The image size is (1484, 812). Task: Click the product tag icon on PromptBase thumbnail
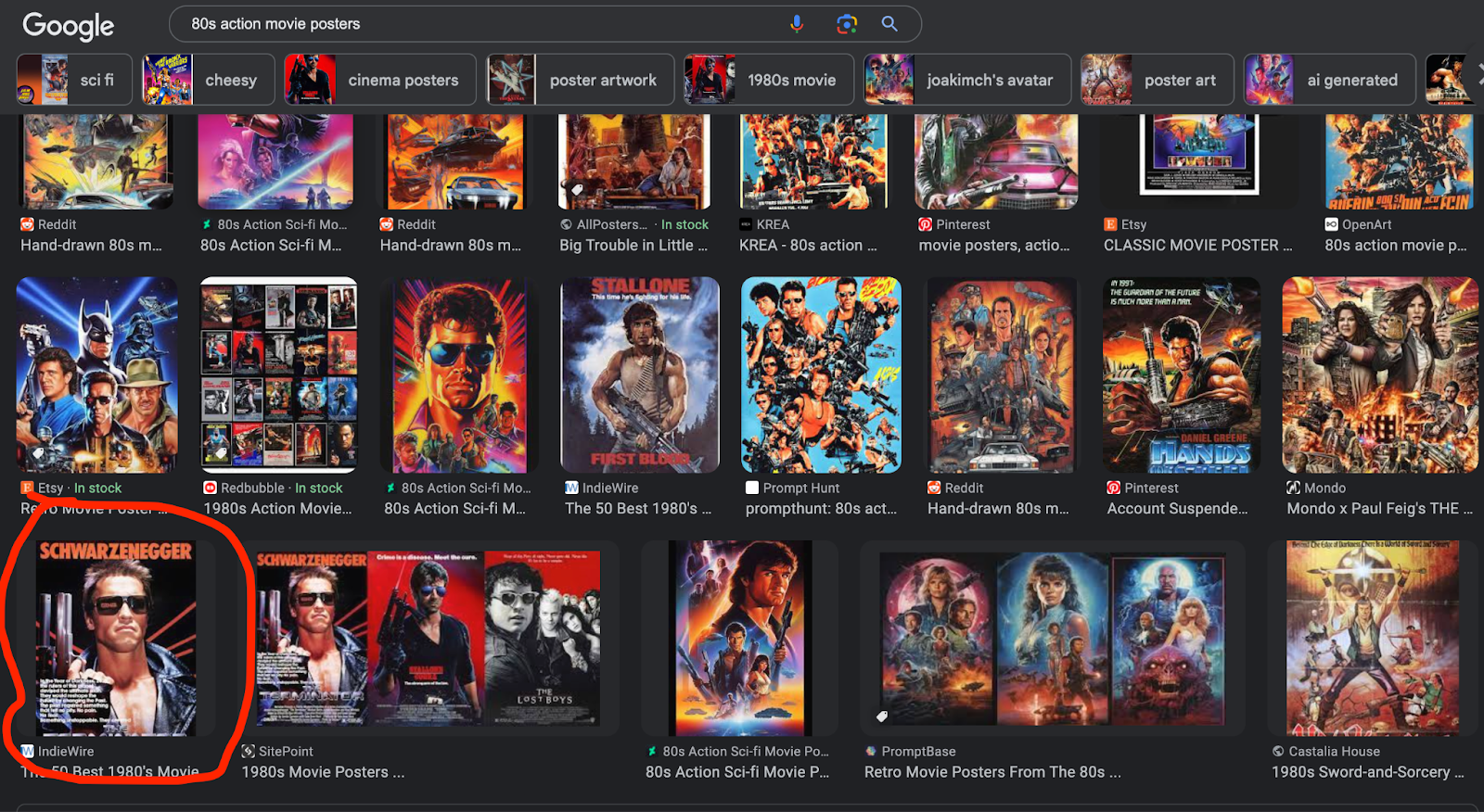tap(882, 716)
